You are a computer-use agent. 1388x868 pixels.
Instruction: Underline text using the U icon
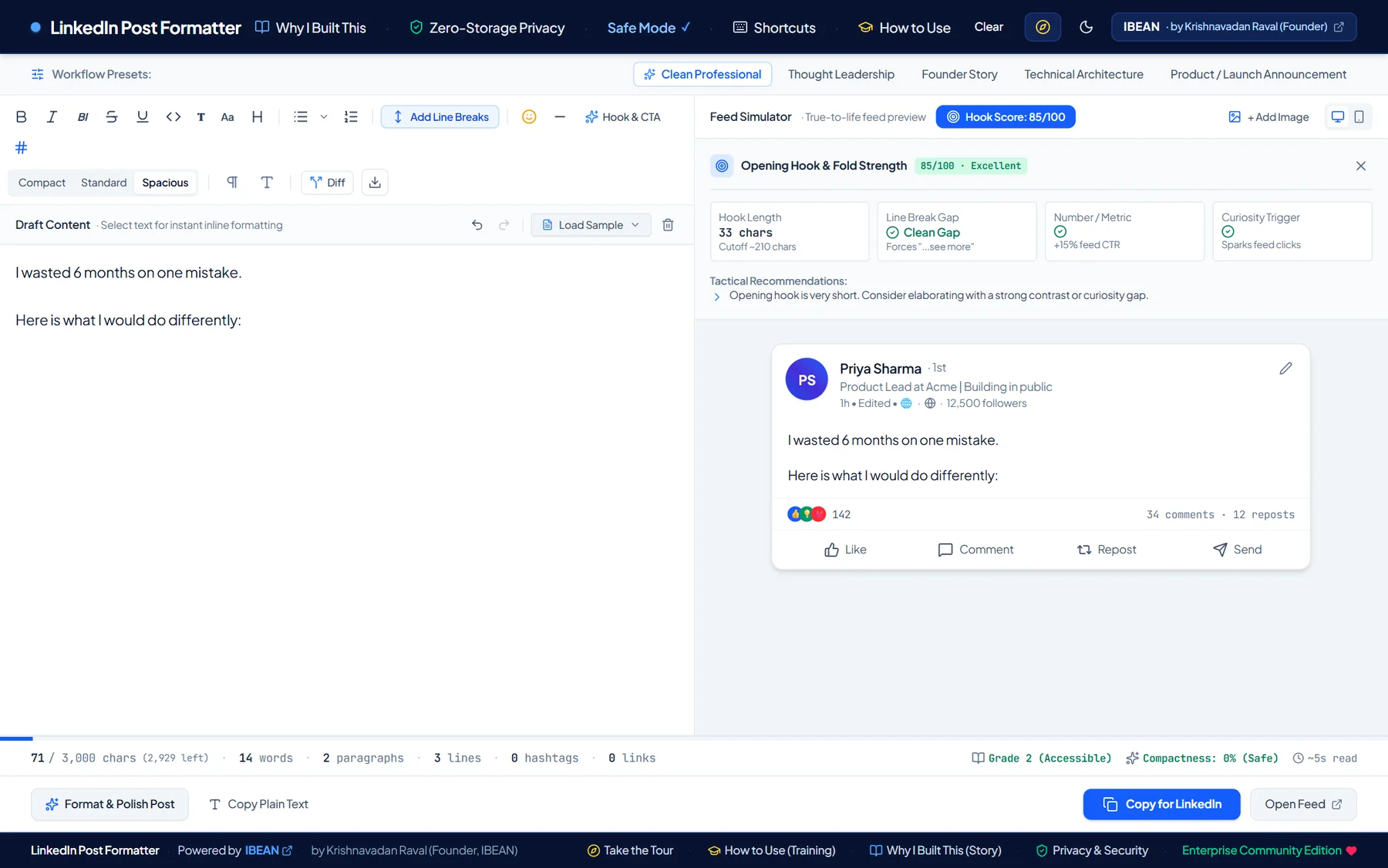pyautogui.click(x=143, y=117)
